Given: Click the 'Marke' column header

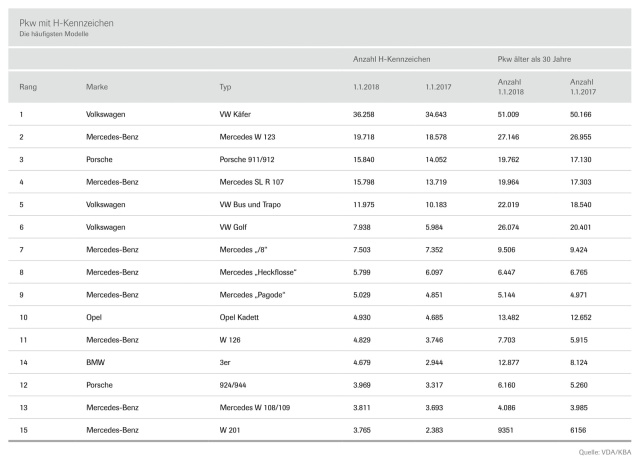Looking at the screenshot, I should (97, 87).
